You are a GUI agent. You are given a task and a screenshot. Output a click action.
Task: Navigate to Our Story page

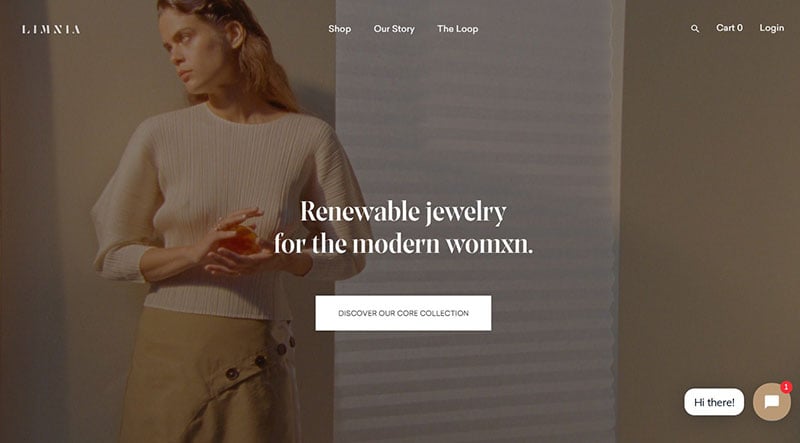394,29
